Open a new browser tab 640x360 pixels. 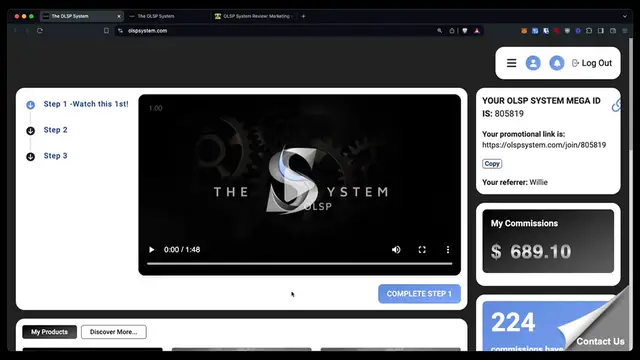pyautogui.click(x=303, y=16)
